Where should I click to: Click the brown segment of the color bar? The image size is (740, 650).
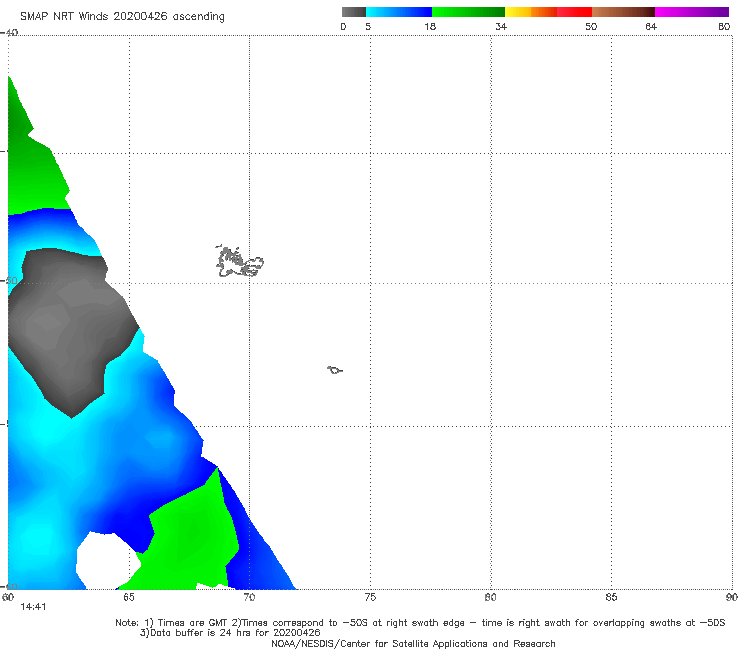click(623, 12)
